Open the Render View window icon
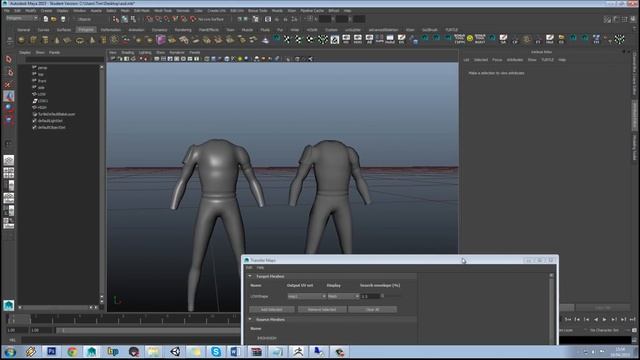 [268, 19]
